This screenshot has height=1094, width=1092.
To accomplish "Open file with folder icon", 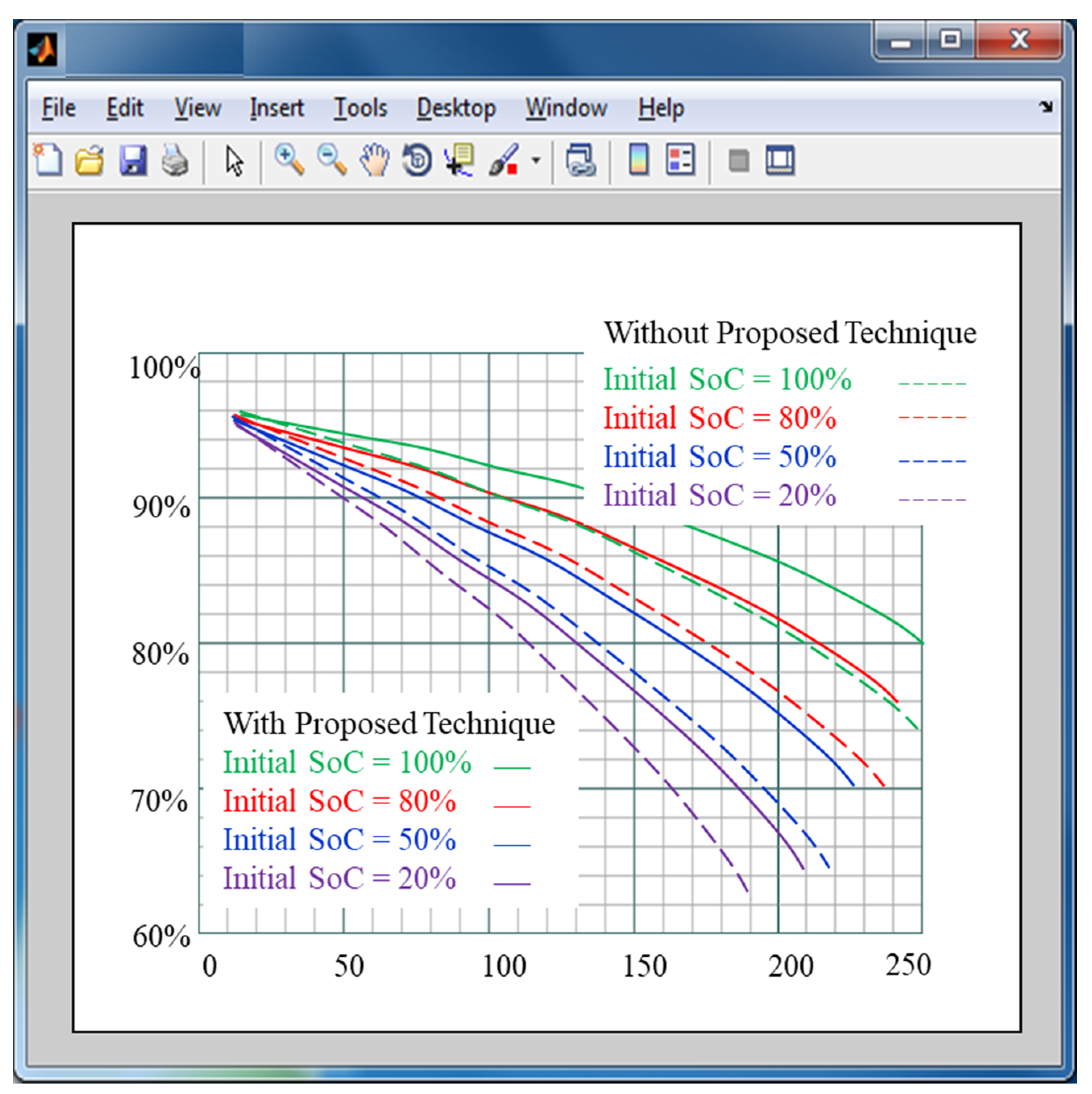I will (x=89, y=160).
